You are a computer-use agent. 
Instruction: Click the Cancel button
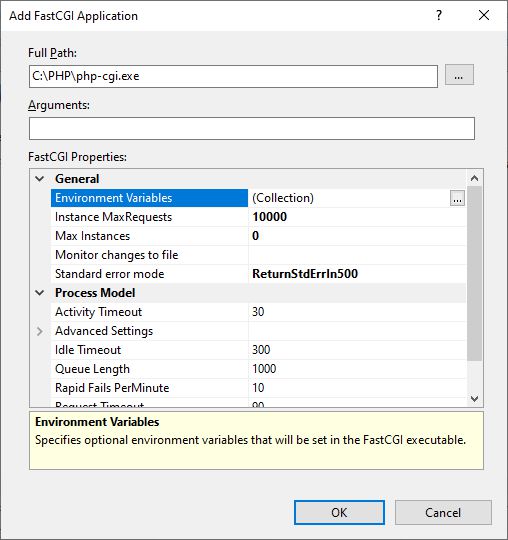click(x=443, y=512)
